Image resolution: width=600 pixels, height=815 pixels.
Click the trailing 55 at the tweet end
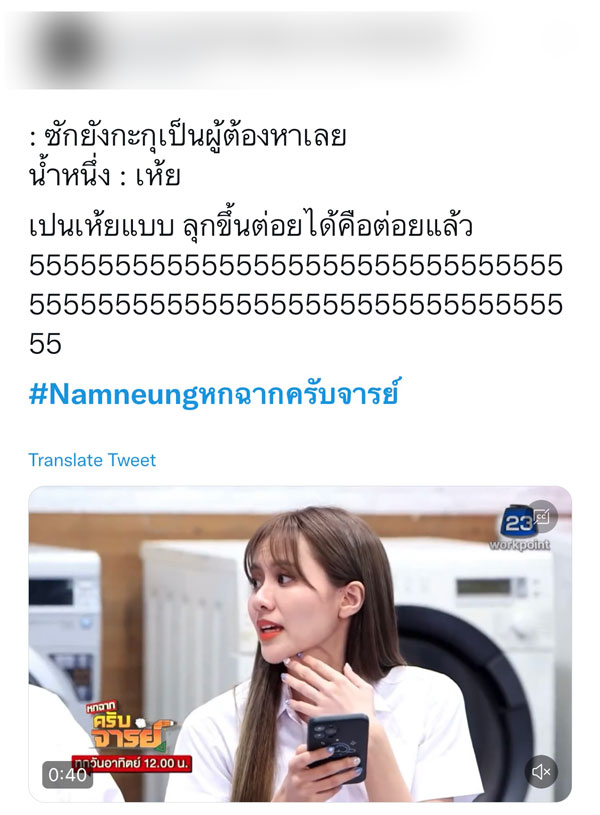pos(45,344)
